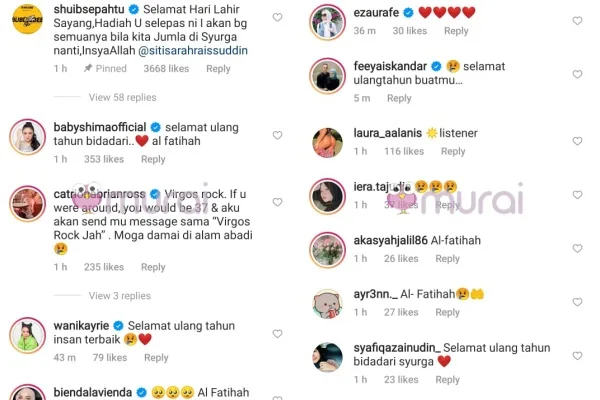The height and width of the screenshot is (400, 600).
Task: Like ezaurafe's red hearts comment
Action: 577,21
